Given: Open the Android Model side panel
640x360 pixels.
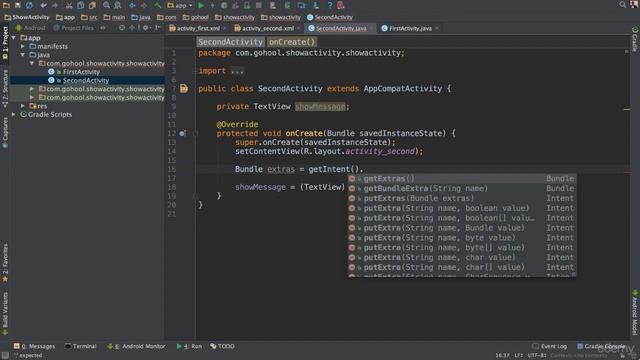Looking at the screenshot, I should tap(635, 312).
